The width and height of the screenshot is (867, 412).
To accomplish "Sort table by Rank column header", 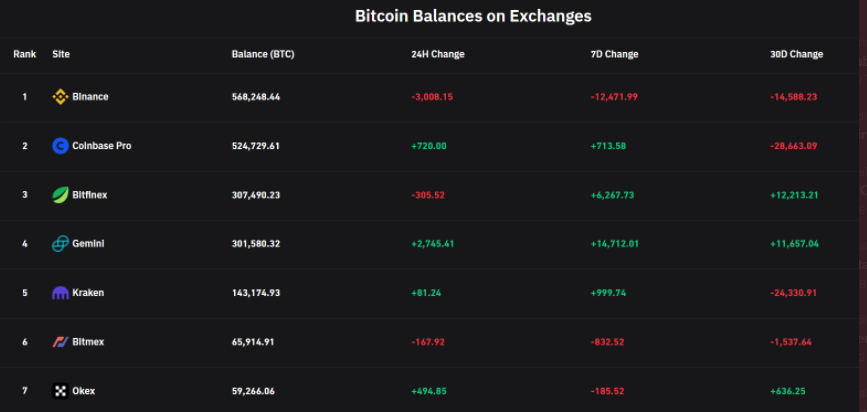I will tap(25, 54).
